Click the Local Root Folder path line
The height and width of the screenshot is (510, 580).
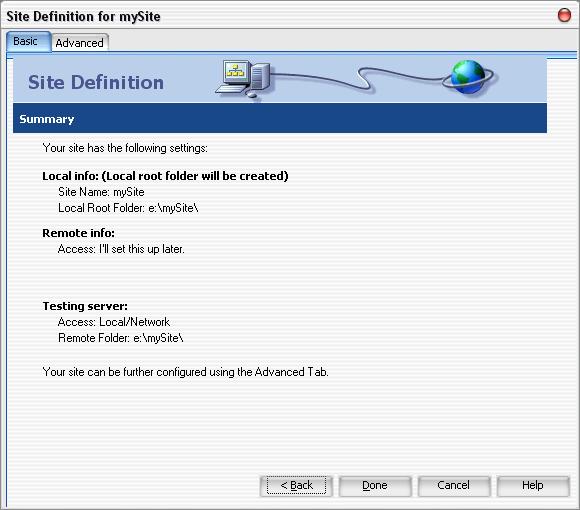(x=128, y=208)
